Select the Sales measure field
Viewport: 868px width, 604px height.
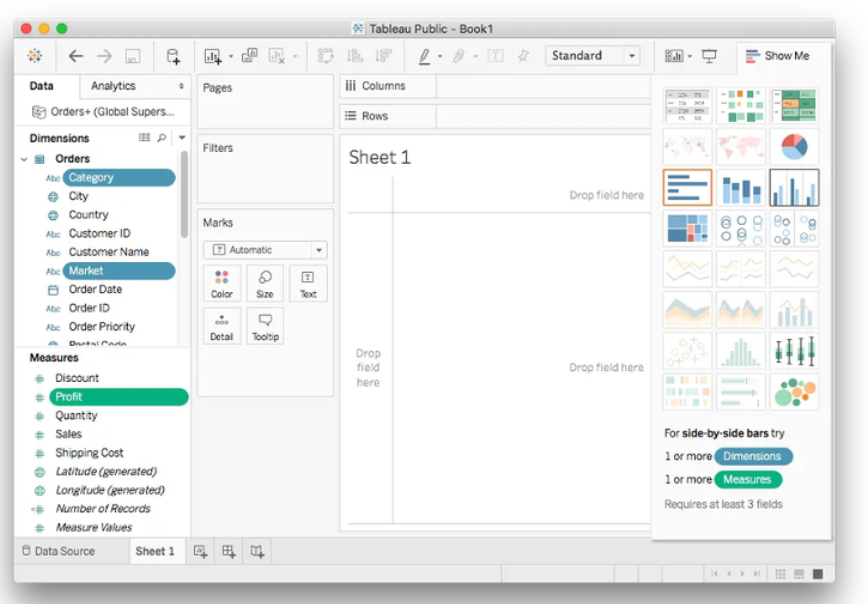coord(68,434)
